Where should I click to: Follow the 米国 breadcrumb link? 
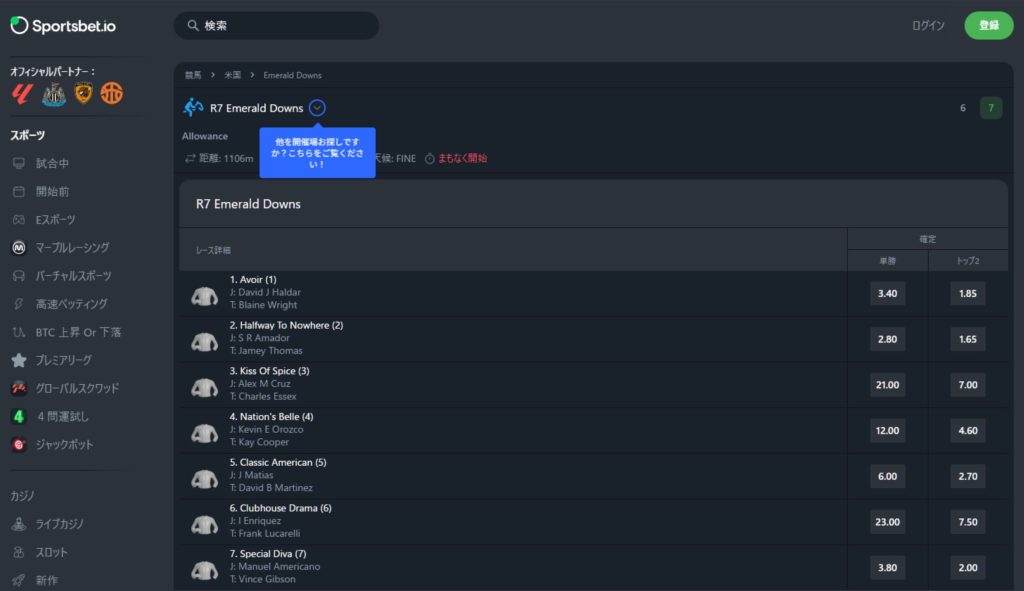click(x=232, y=75)
